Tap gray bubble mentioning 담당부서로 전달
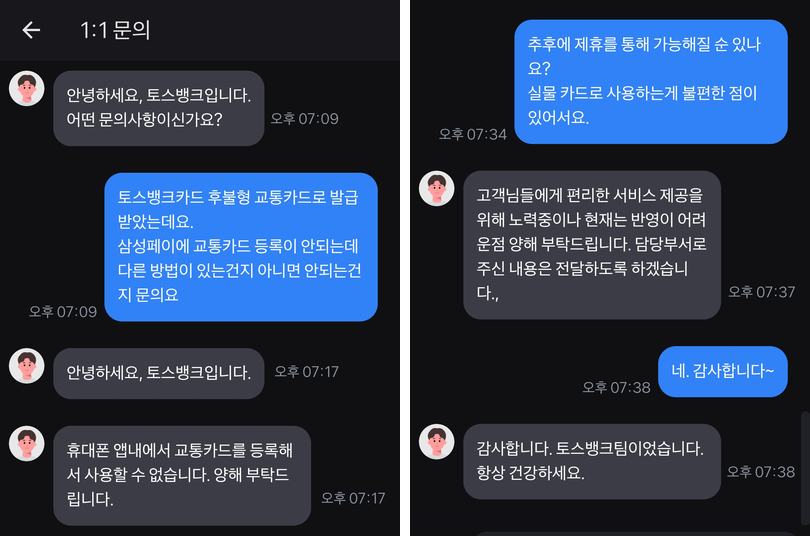The image size is (810, 536). click(592, 245)
